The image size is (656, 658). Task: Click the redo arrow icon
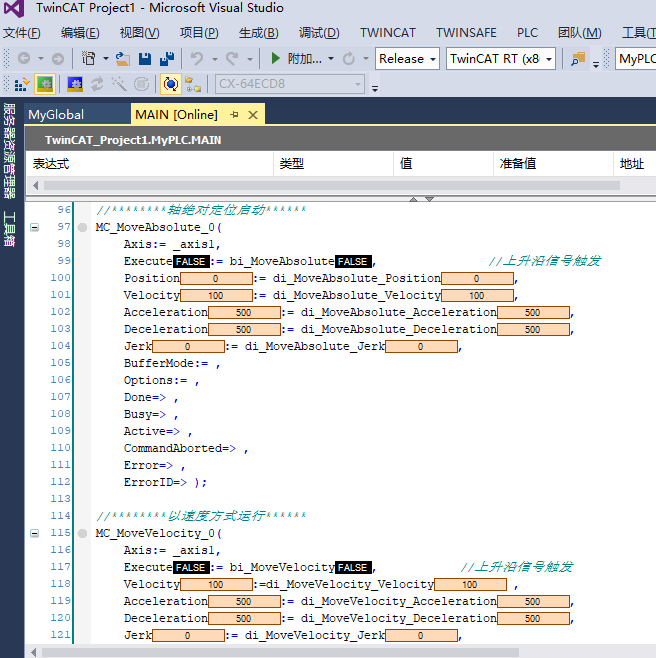pos(232,58)
